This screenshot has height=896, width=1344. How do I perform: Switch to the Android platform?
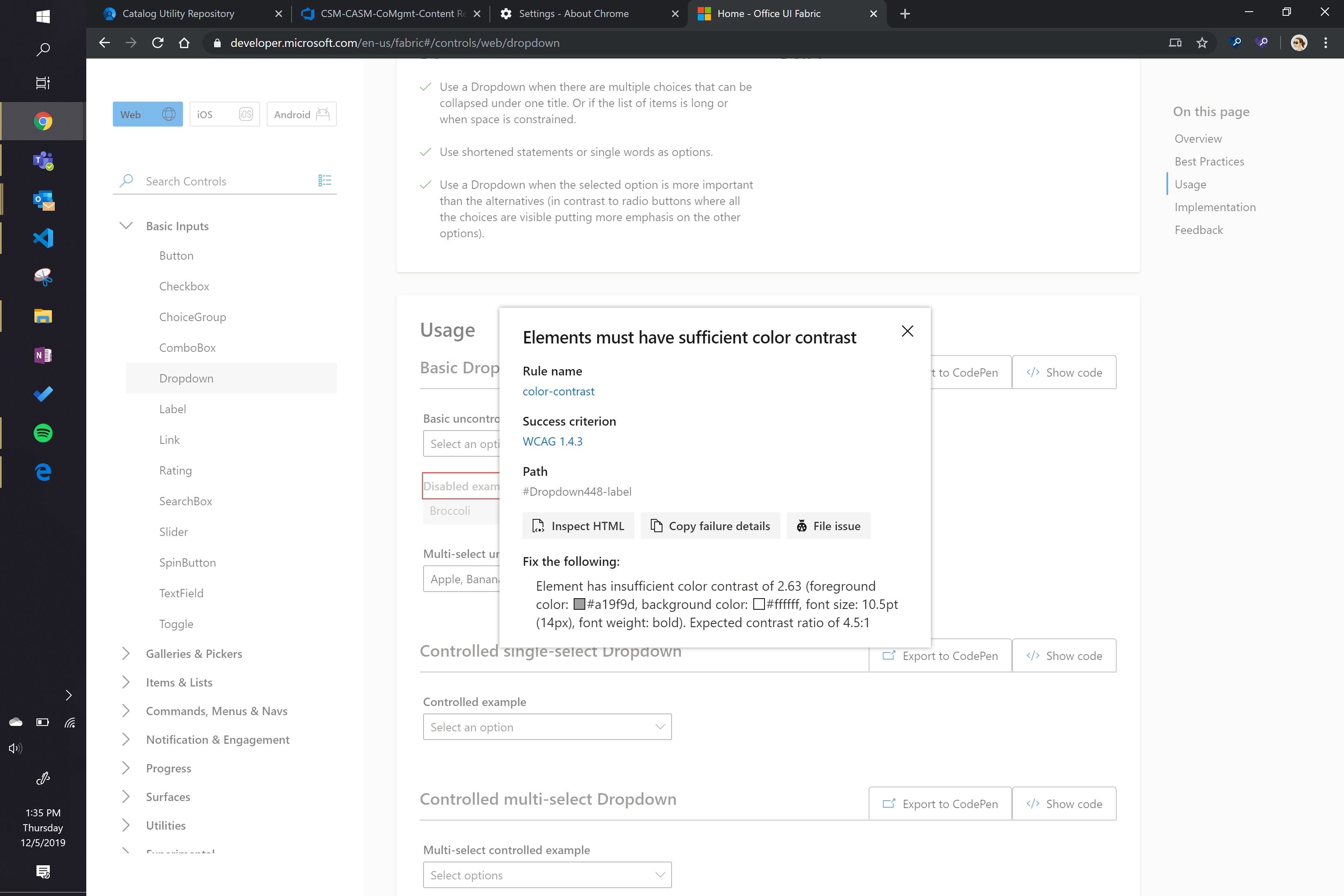click(301, 114)
